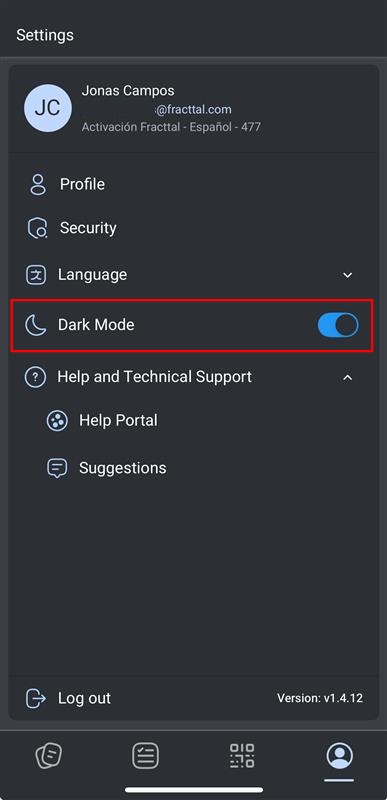Click the Help Portal circle icon
The image size is (387, 800).
coord(57,421)
